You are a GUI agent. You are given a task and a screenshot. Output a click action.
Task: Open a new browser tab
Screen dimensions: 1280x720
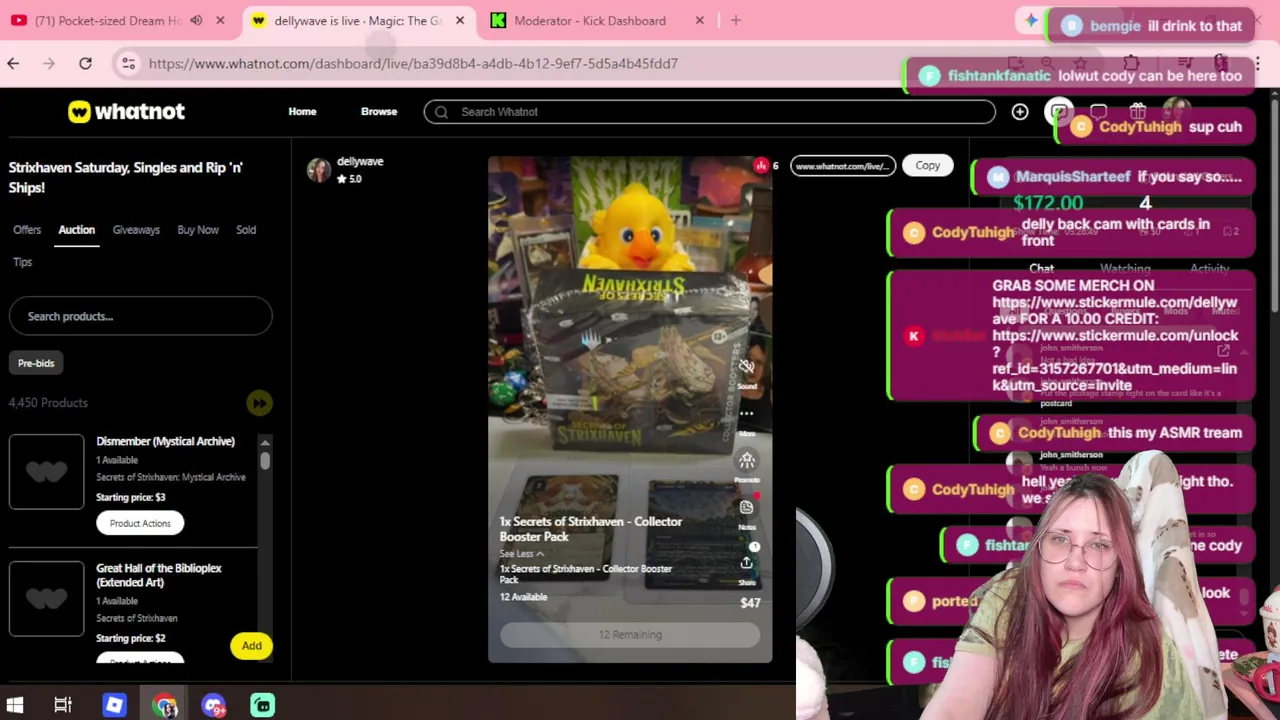pyautogui.click(x=736, y=20)
